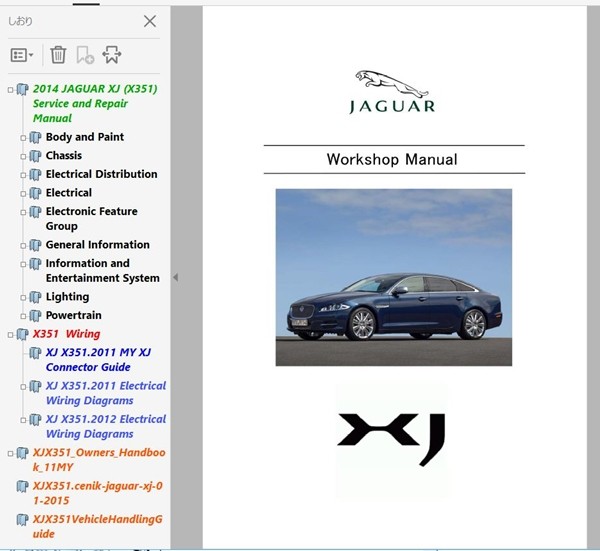Expand the Chassis bookmark node
Viewport: 600px width, 551px height.
coord(23,156)
